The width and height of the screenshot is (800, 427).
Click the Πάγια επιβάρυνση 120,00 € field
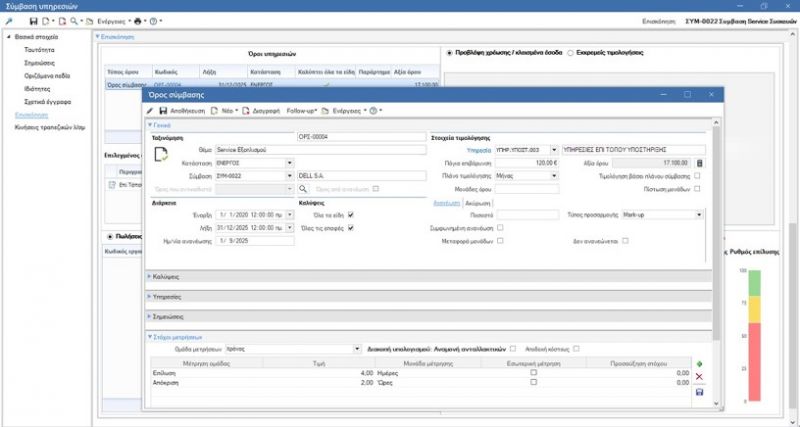click(x=527, y=163)
